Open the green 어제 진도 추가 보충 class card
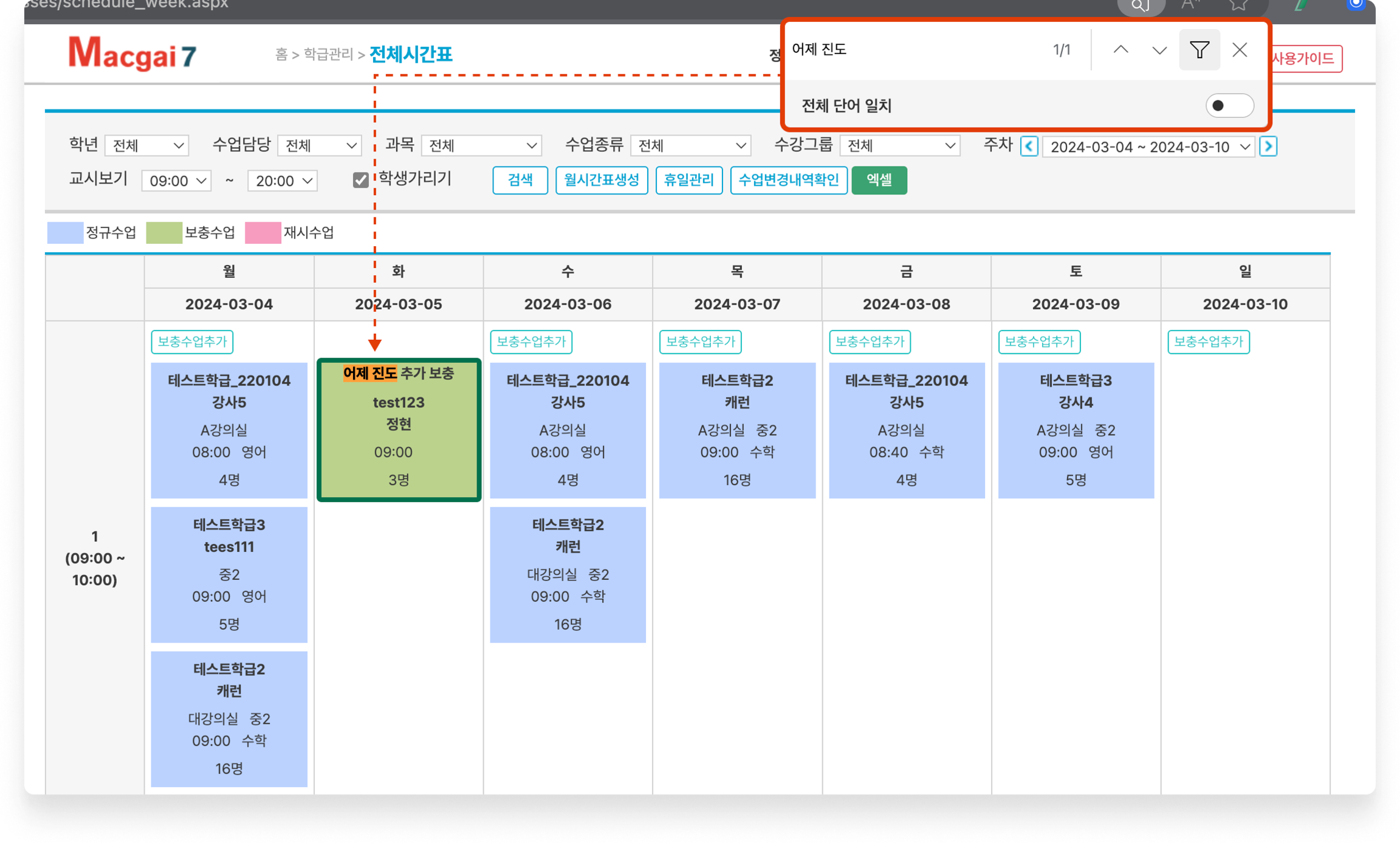Viewport: 1400px width, 843px height. [x=399, y=430]
